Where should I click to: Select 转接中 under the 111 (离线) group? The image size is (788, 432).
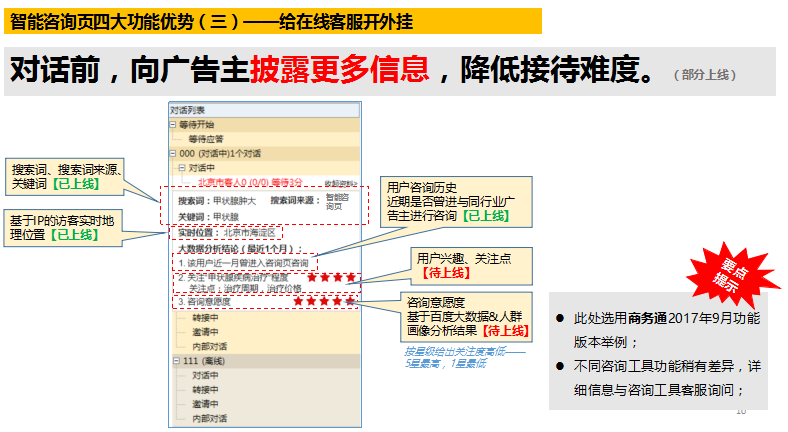pos(206,390)
